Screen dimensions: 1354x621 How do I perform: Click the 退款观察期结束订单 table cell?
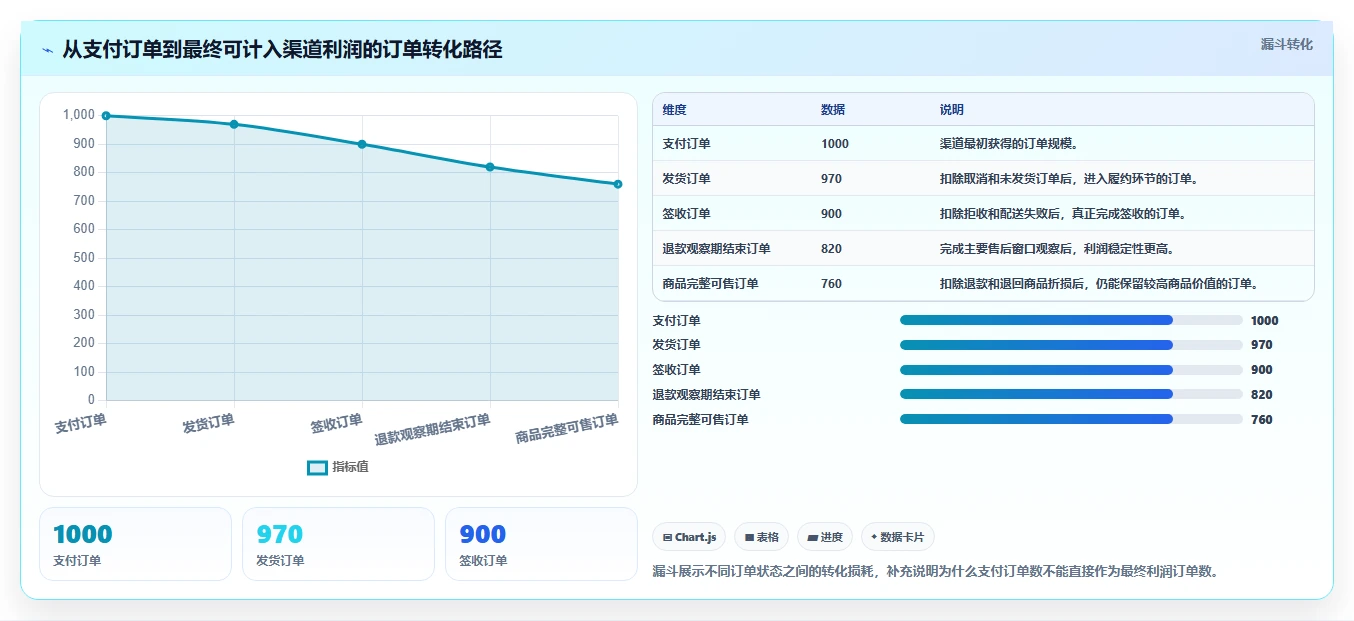click(x=716, y=249)
